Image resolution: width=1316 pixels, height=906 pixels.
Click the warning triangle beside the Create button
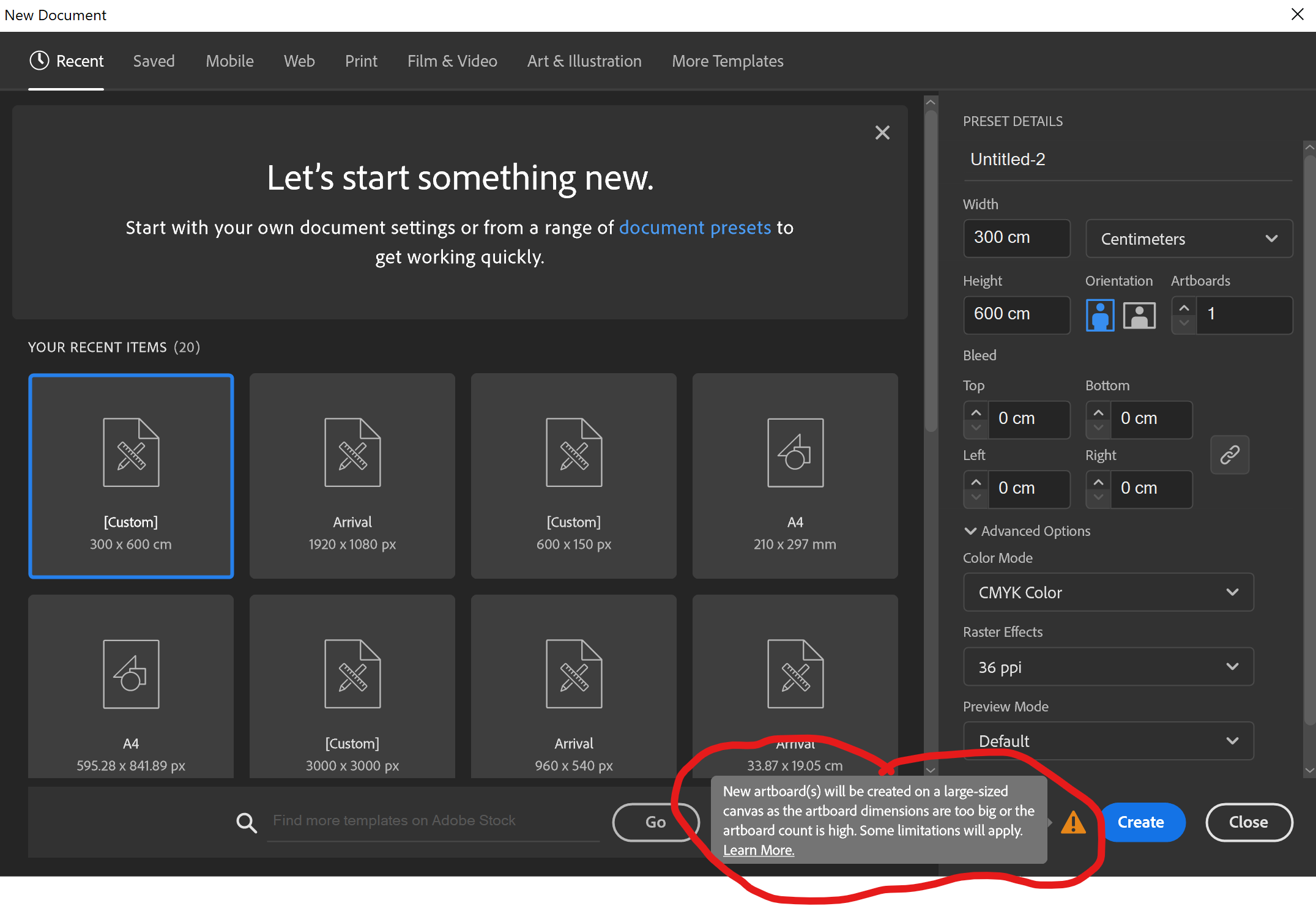pos(1074,822)
